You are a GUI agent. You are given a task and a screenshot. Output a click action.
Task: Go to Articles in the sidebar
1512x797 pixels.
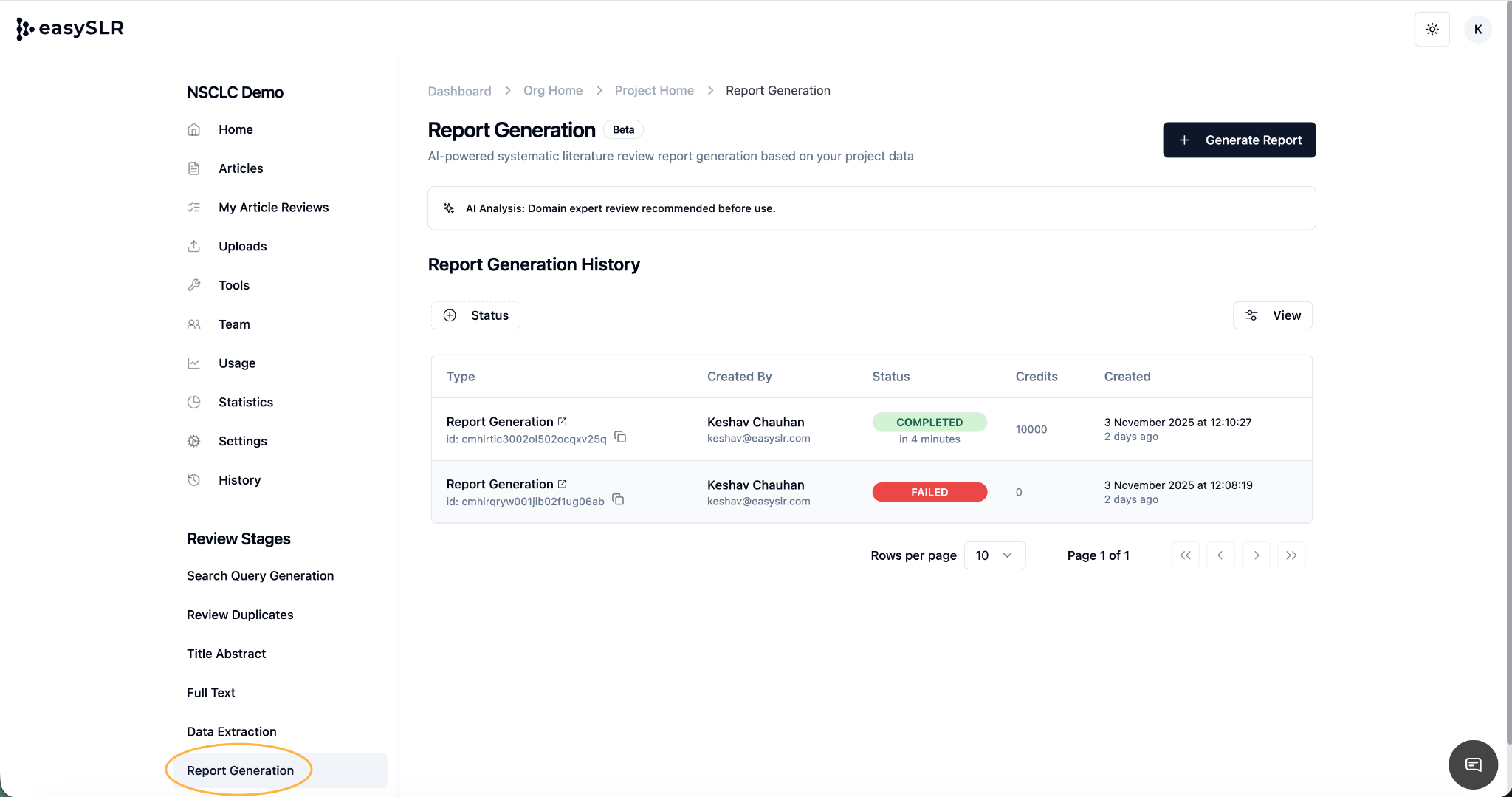click(241, 168)
